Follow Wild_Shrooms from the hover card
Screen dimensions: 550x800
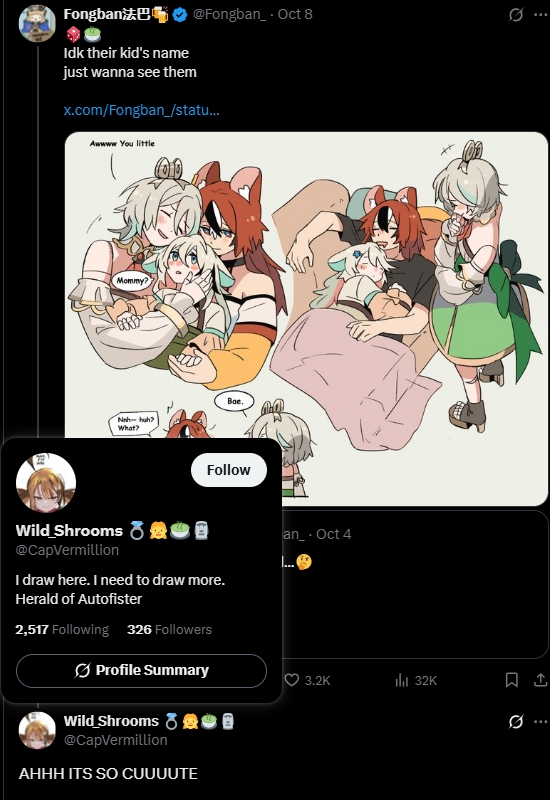click(x=229, y=470)
